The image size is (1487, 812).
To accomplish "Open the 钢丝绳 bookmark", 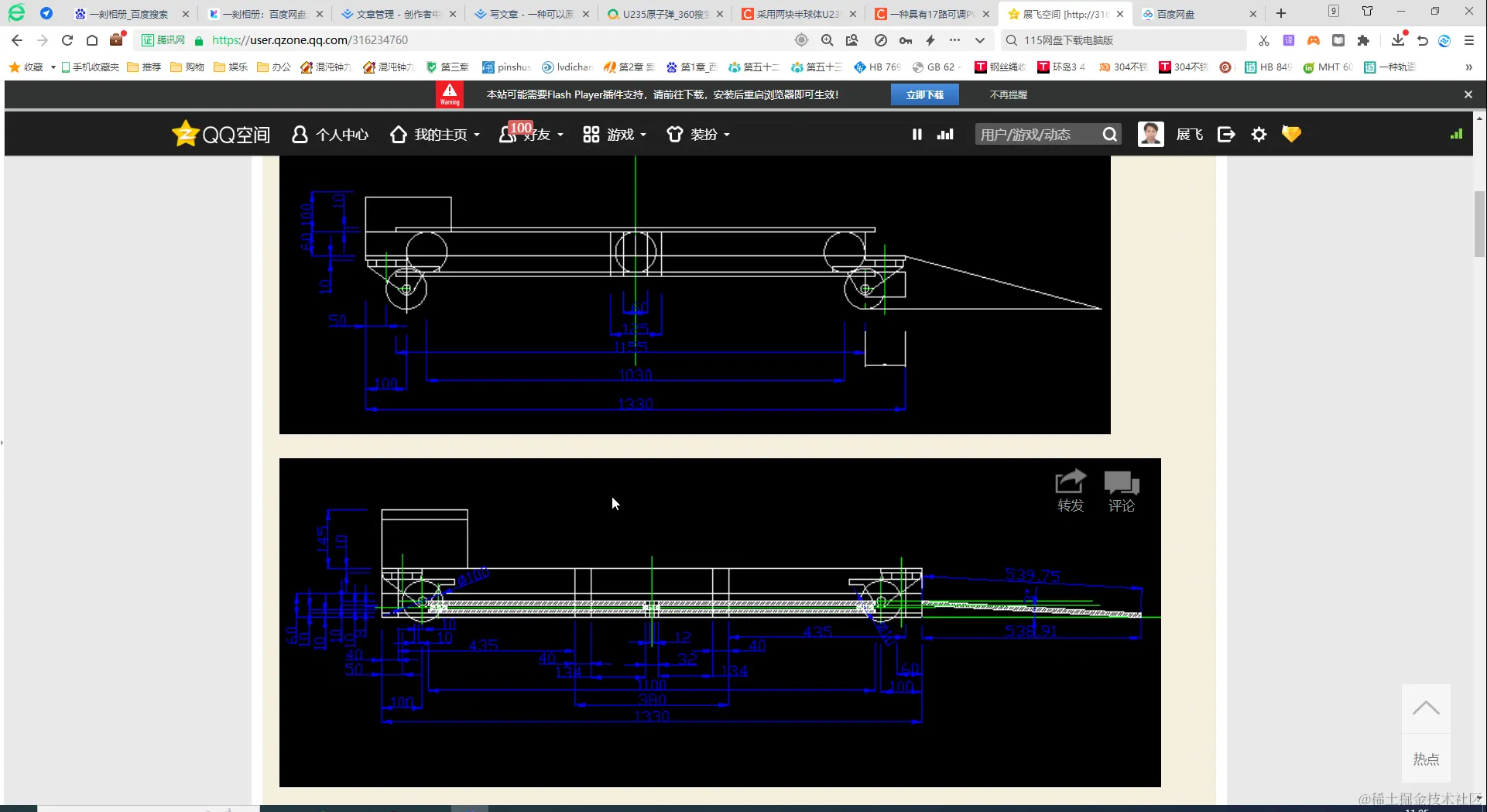I will point(1000,67).
